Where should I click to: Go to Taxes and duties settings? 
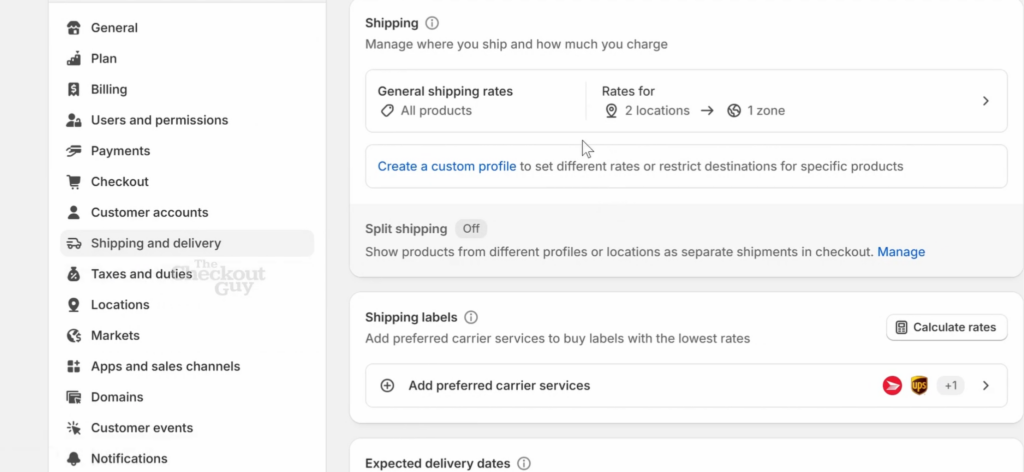(141, 274)
